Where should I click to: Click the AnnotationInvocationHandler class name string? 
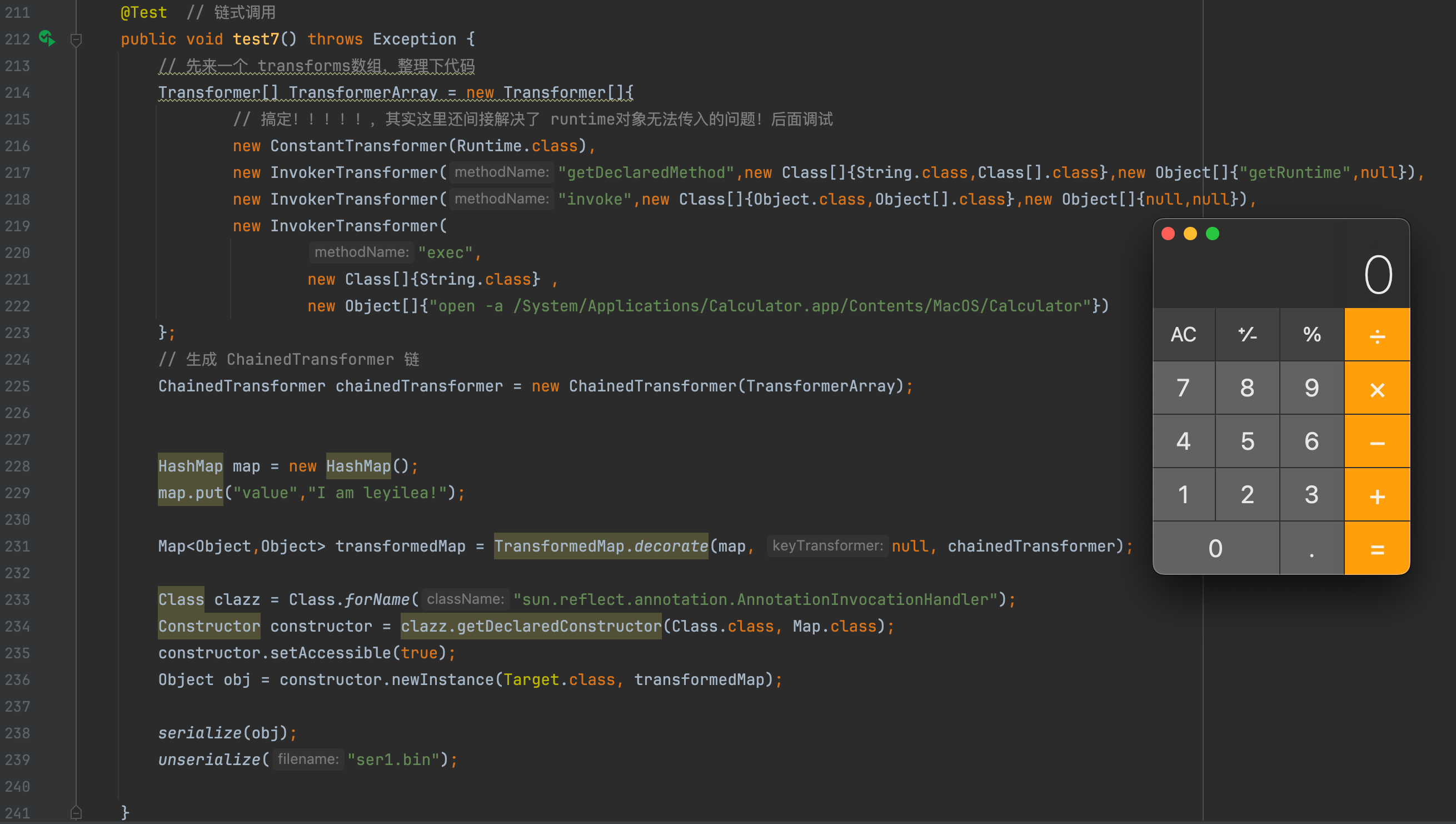755,599
